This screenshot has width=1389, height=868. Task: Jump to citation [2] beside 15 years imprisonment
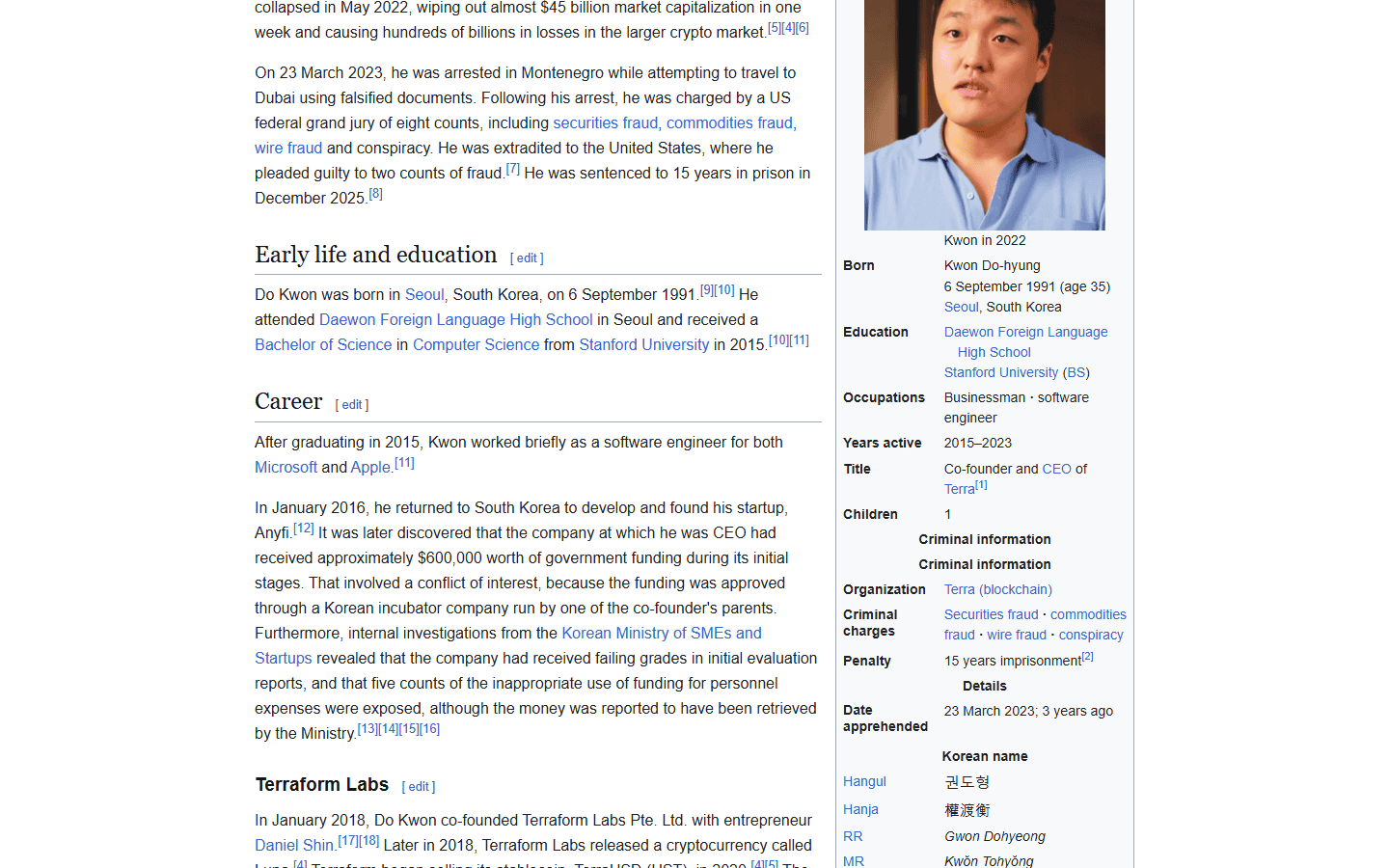pos(1088,657)
